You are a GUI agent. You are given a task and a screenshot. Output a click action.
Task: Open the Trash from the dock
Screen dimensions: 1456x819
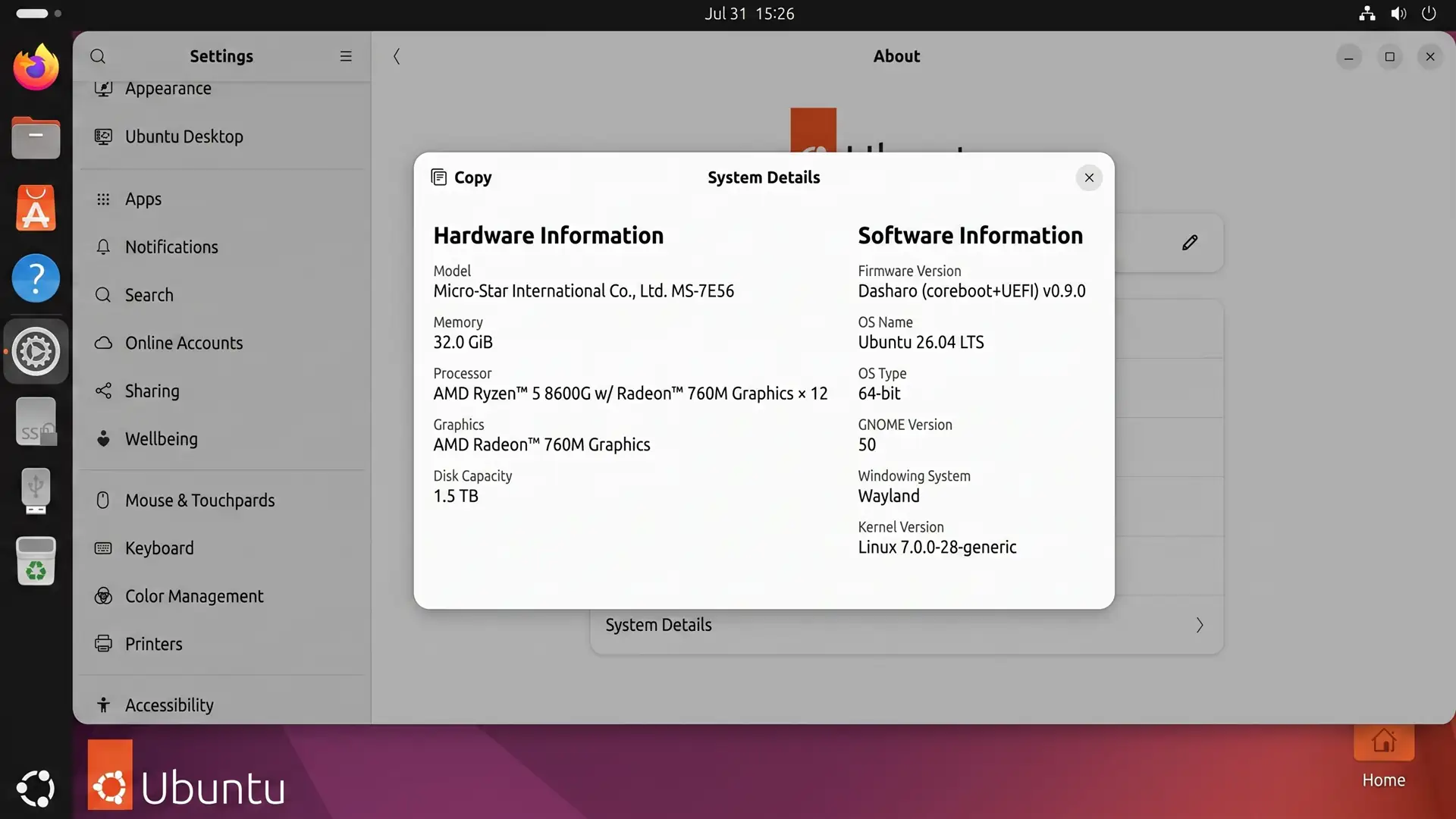click(x=36, y=561)
